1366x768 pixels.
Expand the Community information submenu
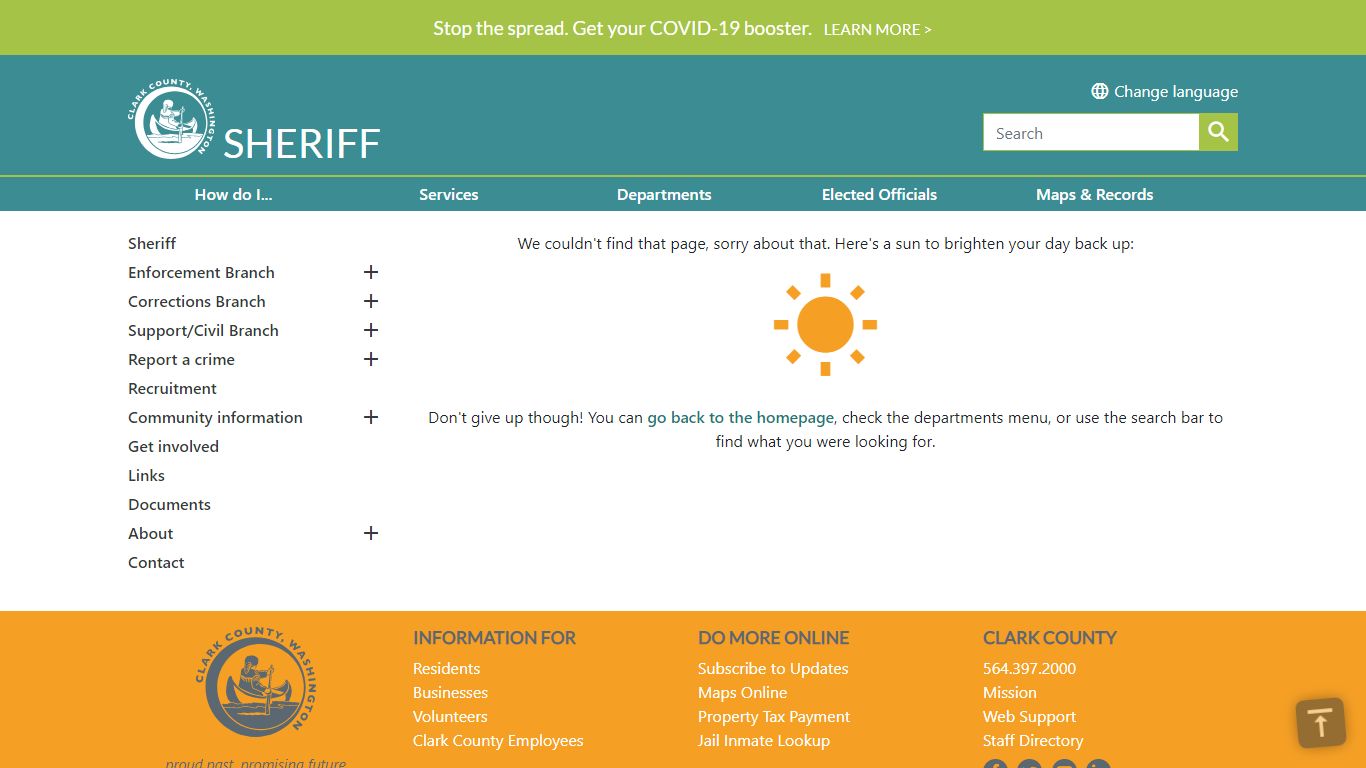tap(371, 417)
